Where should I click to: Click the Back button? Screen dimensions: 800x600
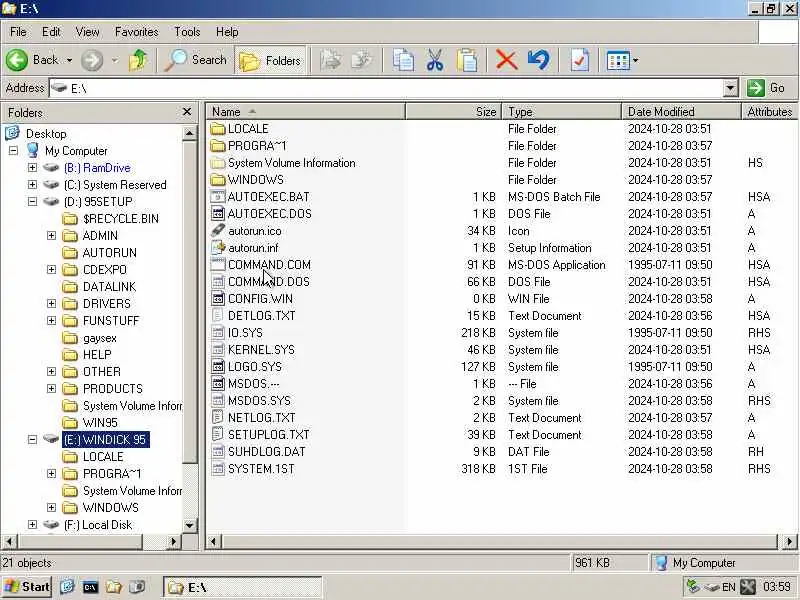(x=33, y=60)
